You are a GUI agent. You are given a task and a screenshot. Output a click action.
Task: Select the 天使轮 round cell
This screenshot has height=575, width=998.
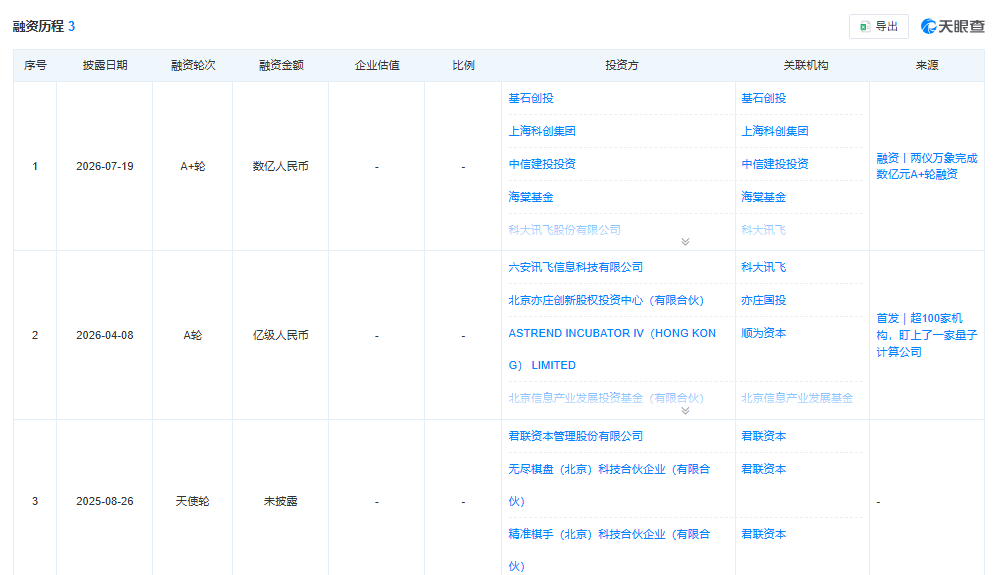193,501
